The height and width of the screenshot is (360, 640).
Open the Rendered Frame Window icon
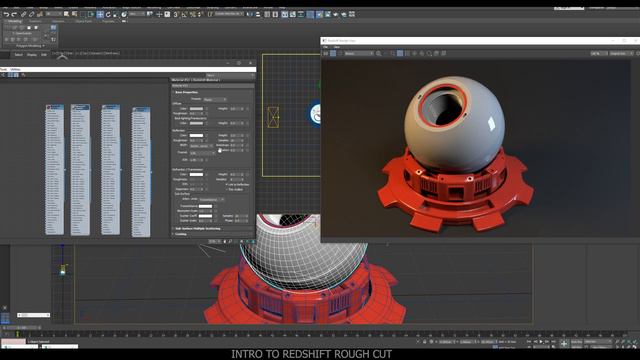[328, 14]
